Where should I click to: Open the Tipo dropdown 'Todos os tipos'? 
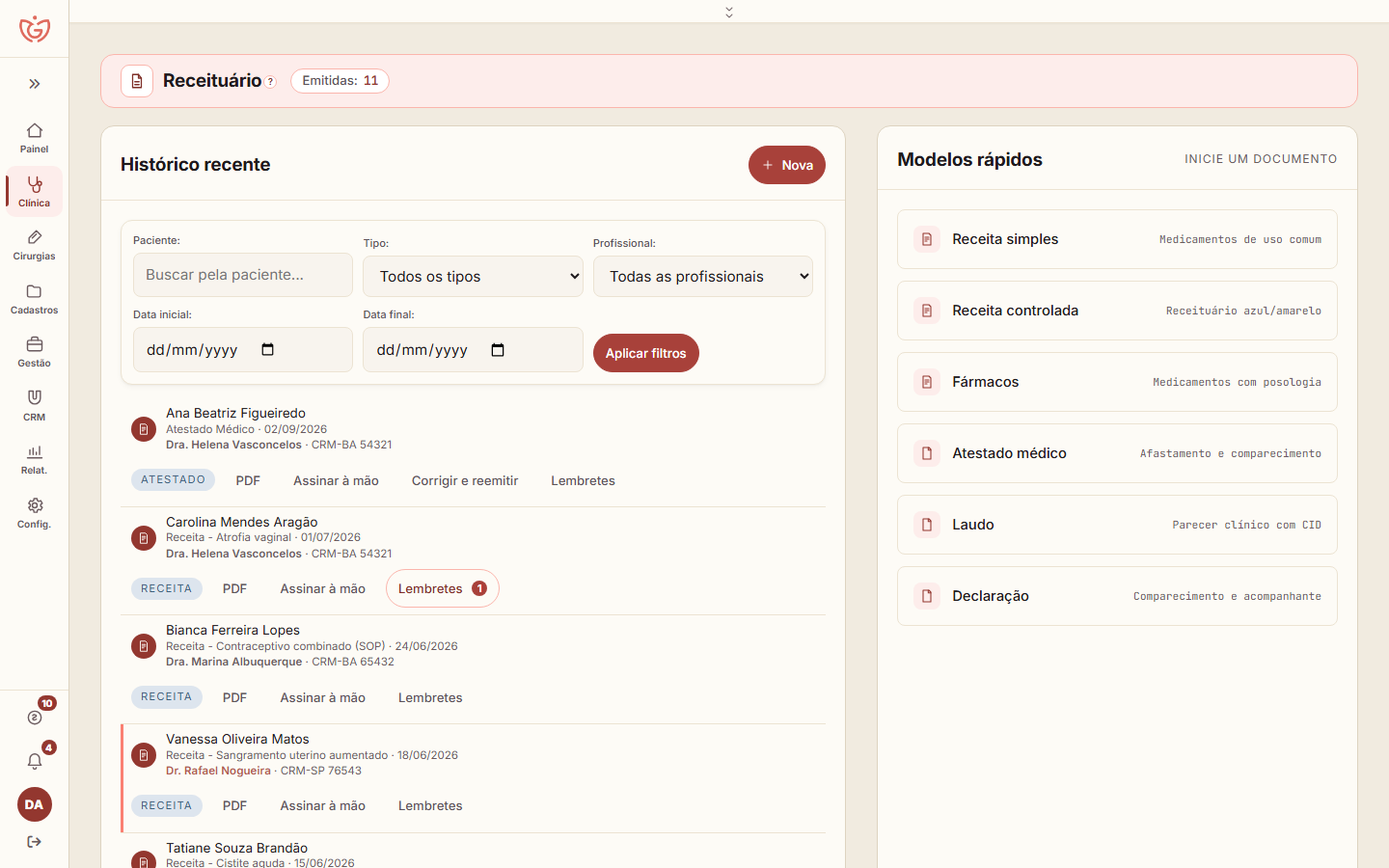click(473, 276)
